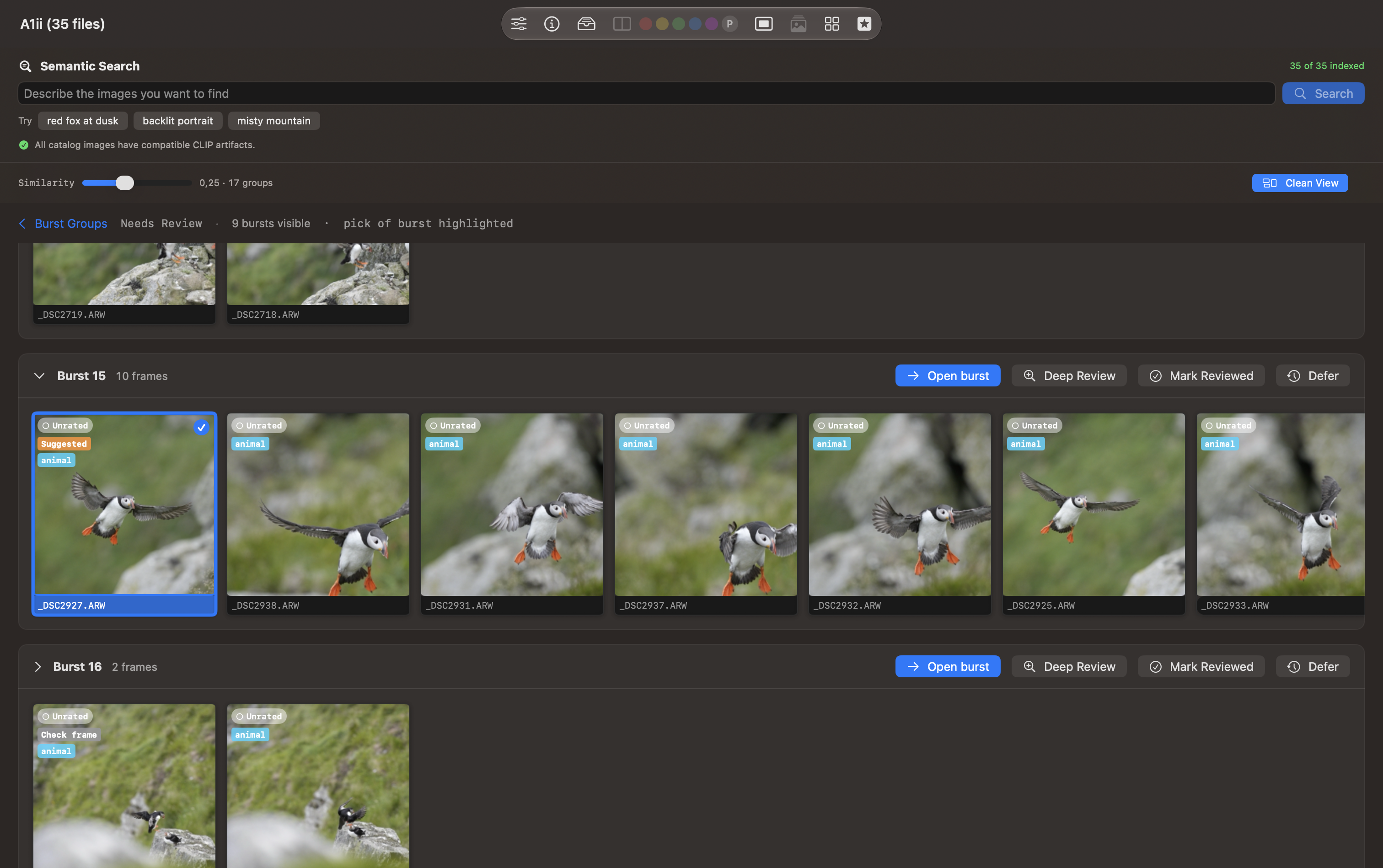Click the green CLIP status checkmark

[x=23, y=145]
